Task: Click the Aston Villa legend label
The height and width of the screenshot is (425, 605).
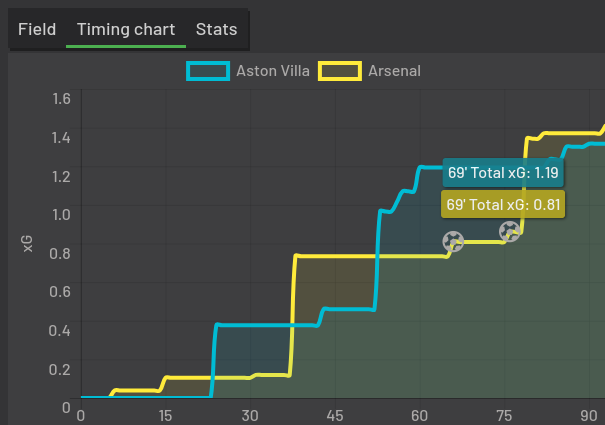Action: [x=272, y=71]
